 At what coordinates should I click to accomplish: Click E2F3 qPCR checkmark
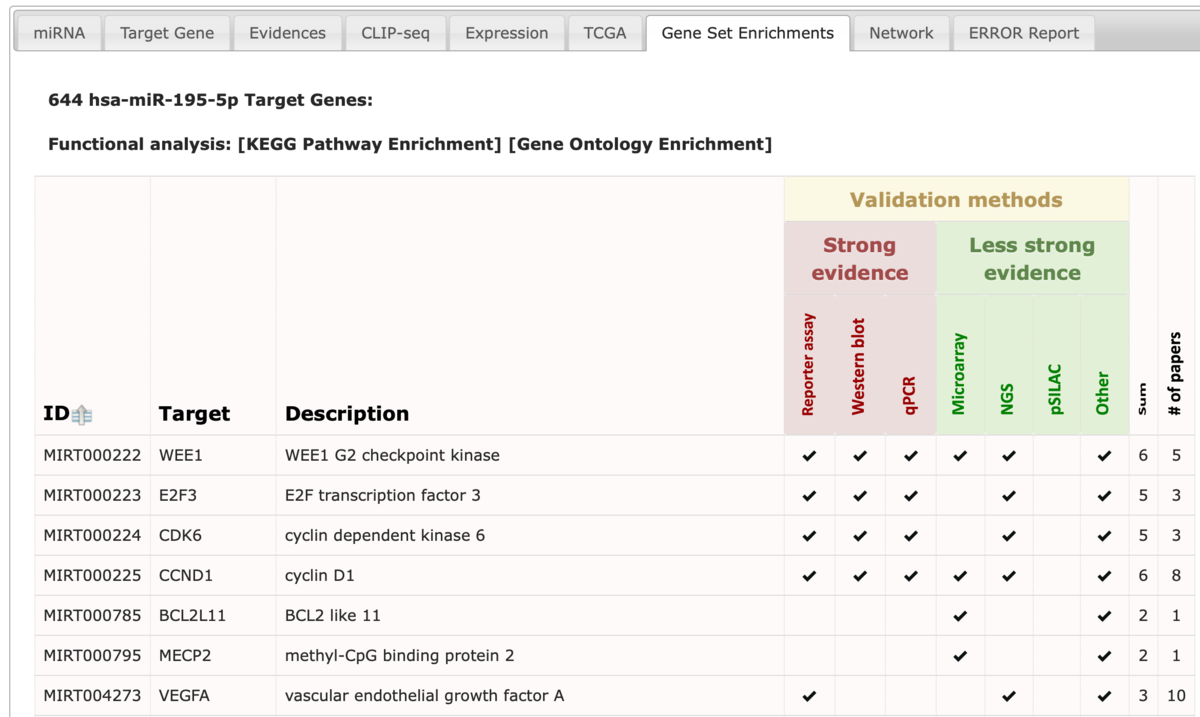910,496
